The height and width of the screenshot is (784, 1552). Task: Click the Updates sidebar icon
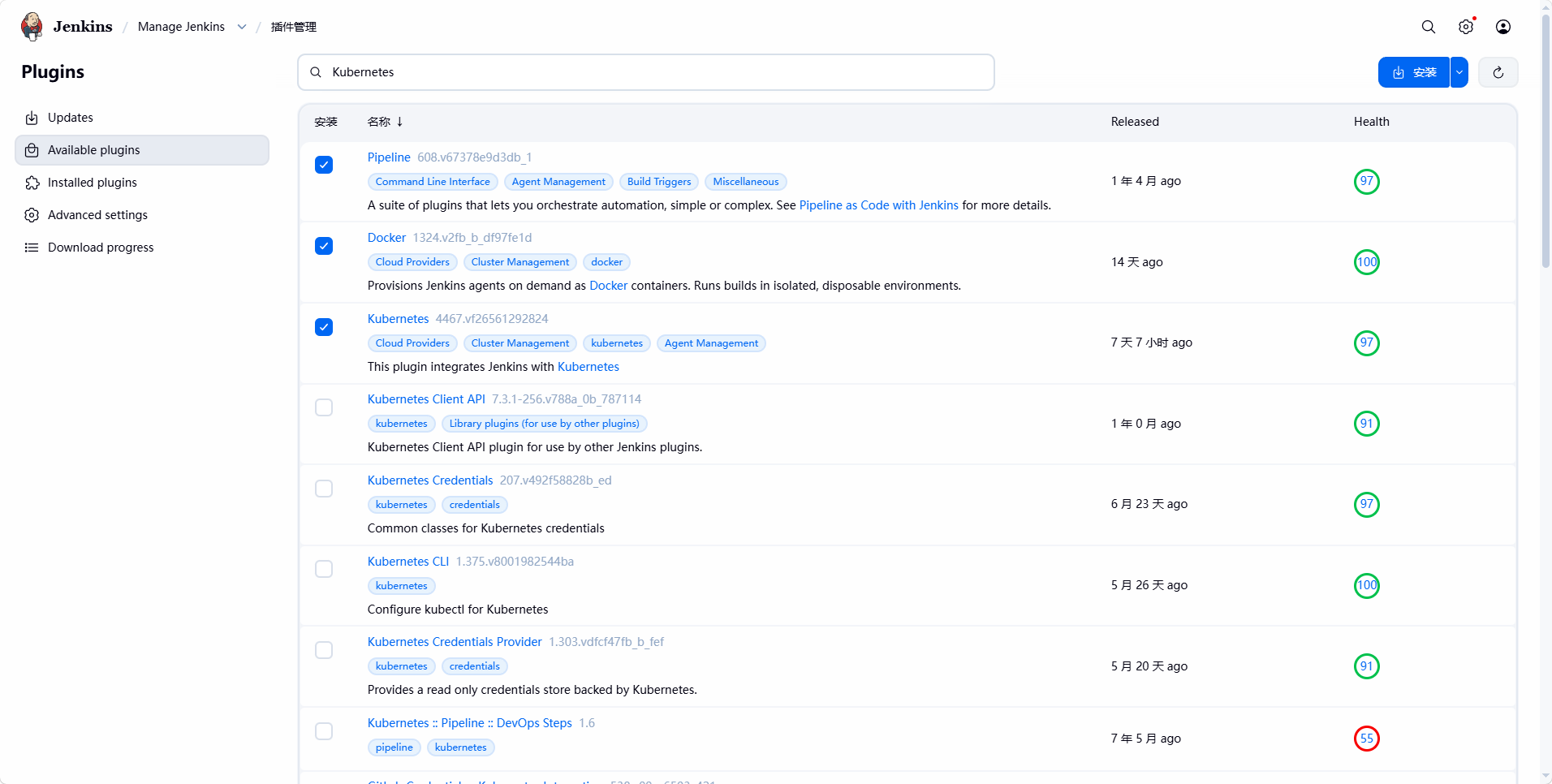click(x=32, y=118)
